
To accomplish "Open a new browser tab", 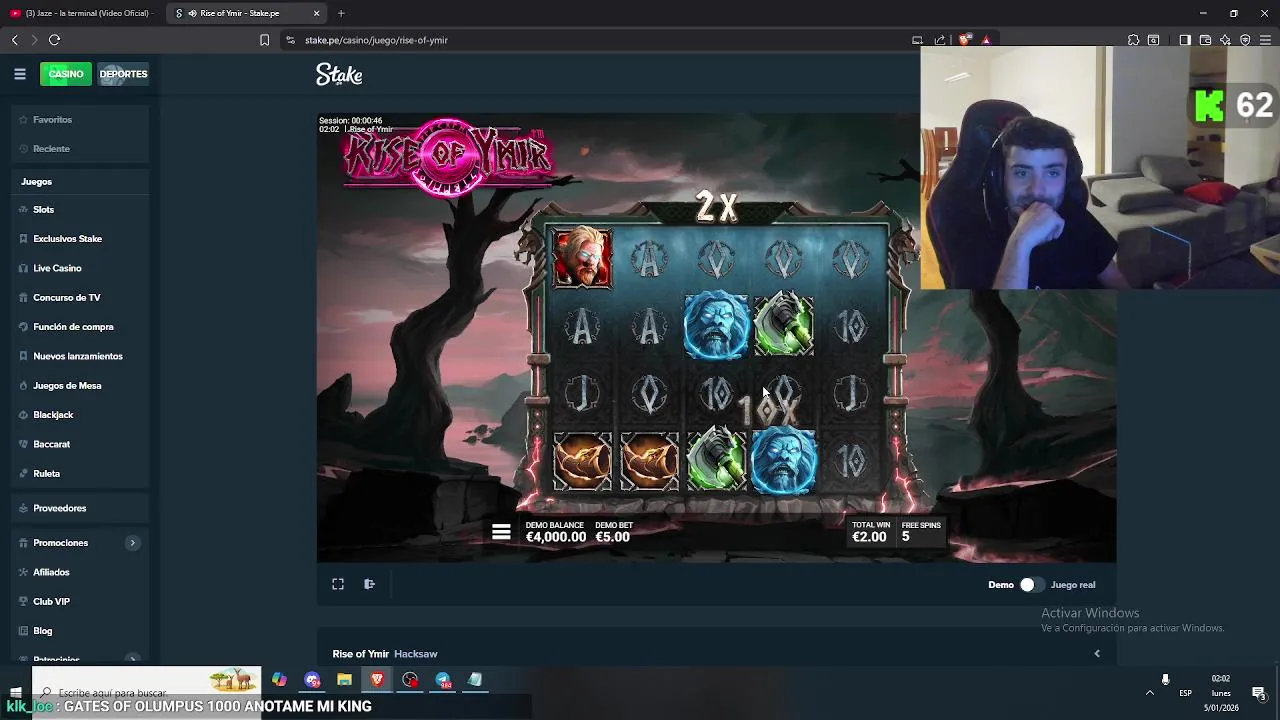I will coord(341,13).
